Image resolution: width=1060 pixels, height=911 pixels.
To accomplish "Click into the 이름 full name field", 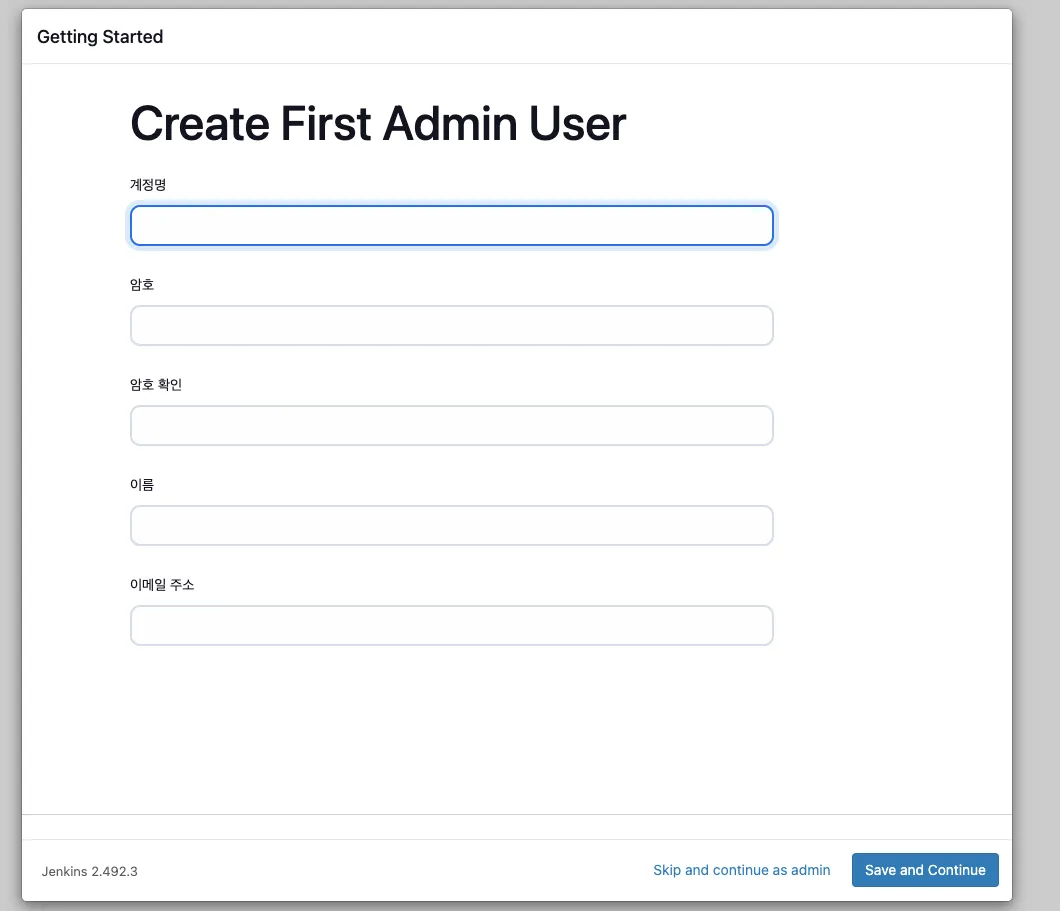I will pos(452,526).
